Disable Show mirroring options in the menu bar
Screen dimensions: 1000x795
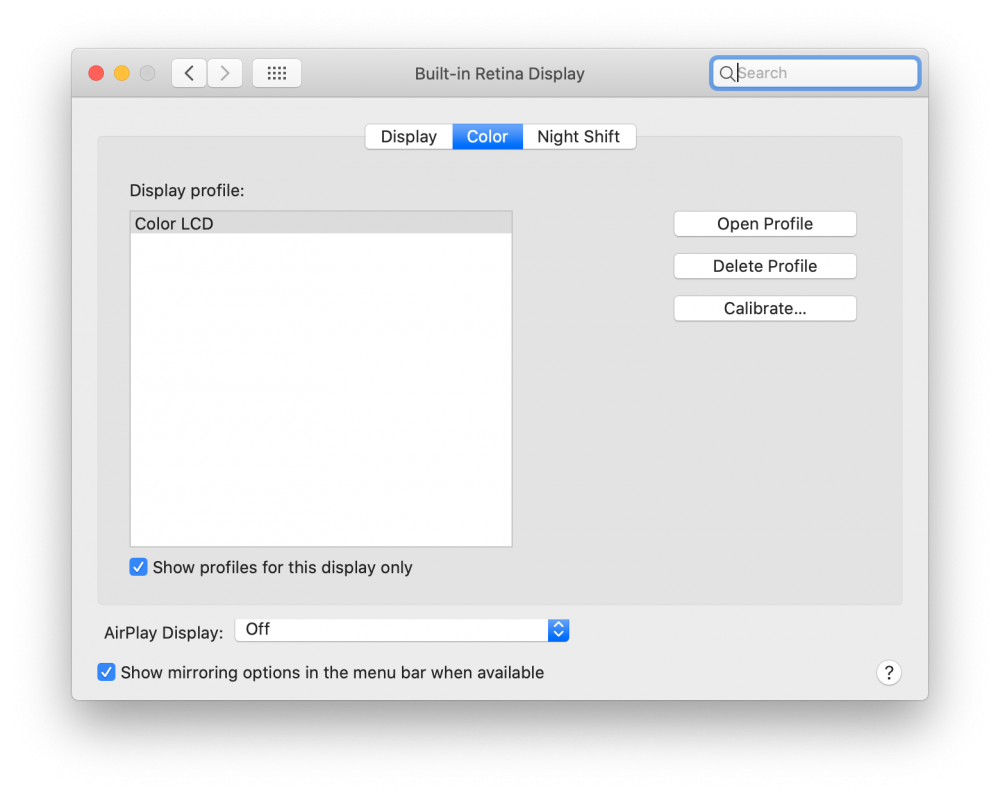(x=106, y=672)
